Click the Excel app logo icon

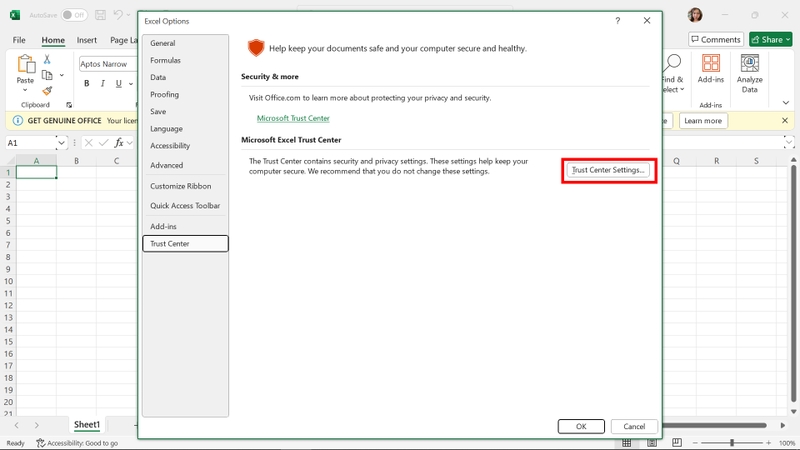15,15
